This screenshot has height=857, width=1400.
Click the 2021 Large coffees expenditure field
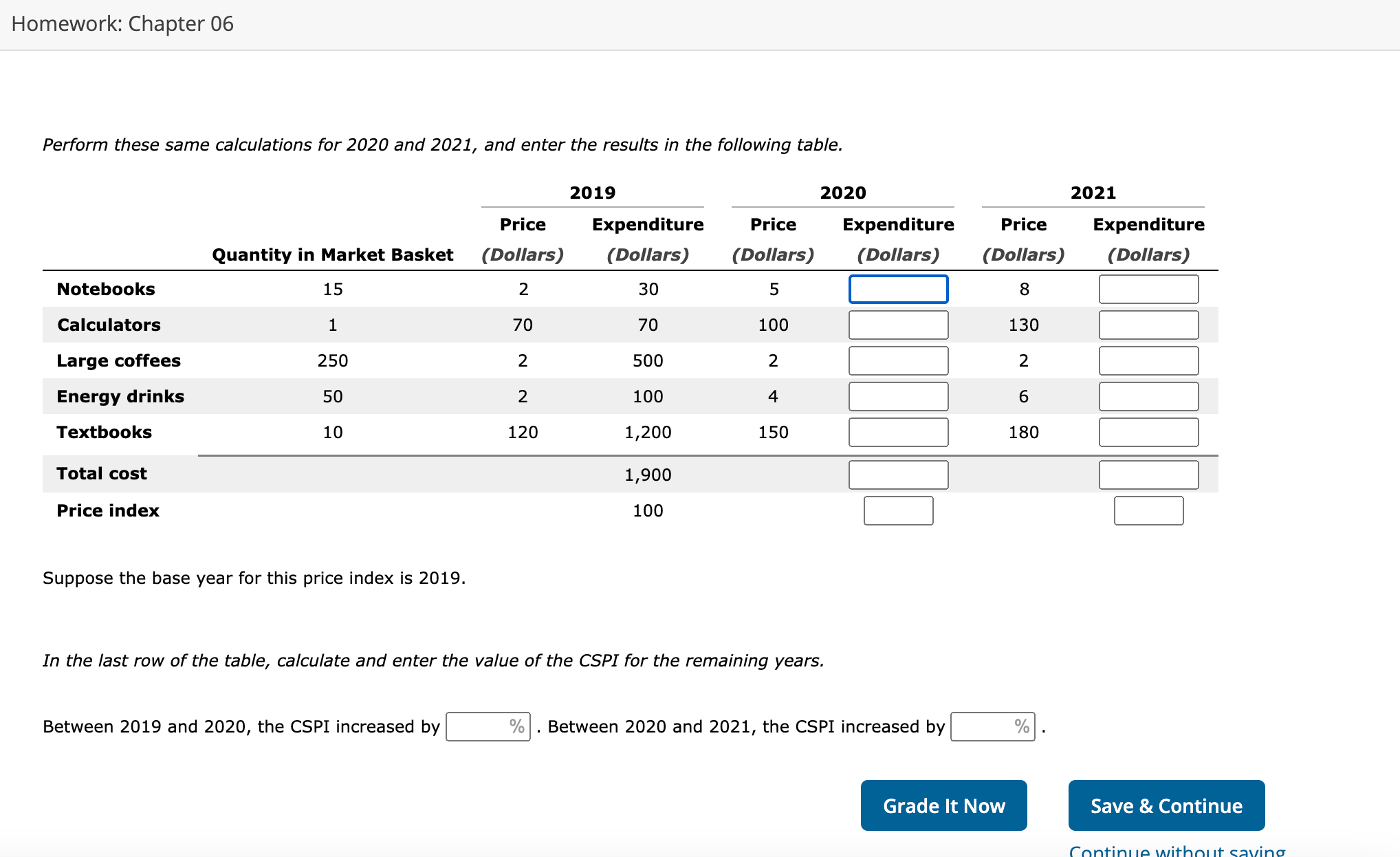(x=1148, y=360)
